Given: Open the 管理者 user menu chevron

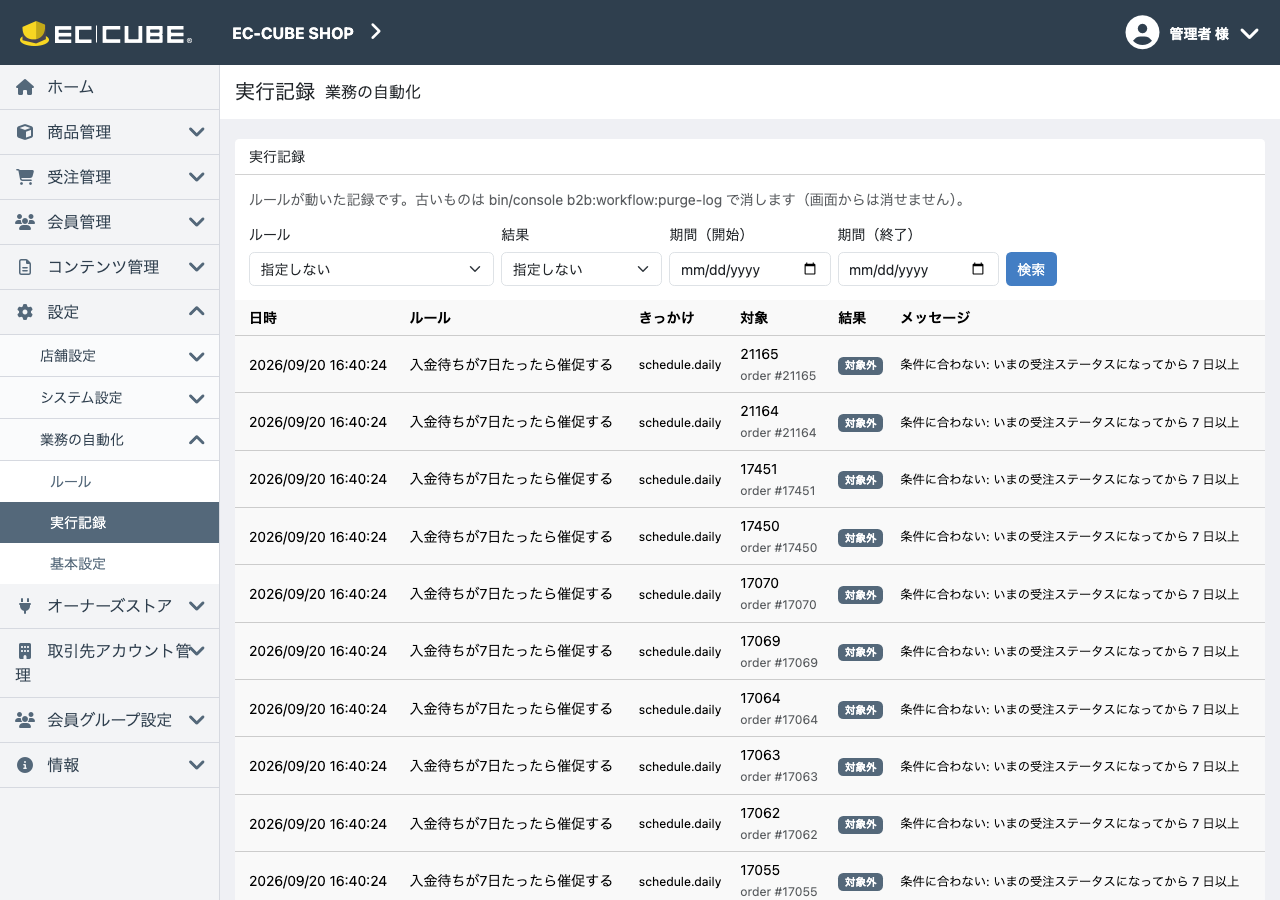Looking at the screenshot, I should click(x=1249, y=33).
